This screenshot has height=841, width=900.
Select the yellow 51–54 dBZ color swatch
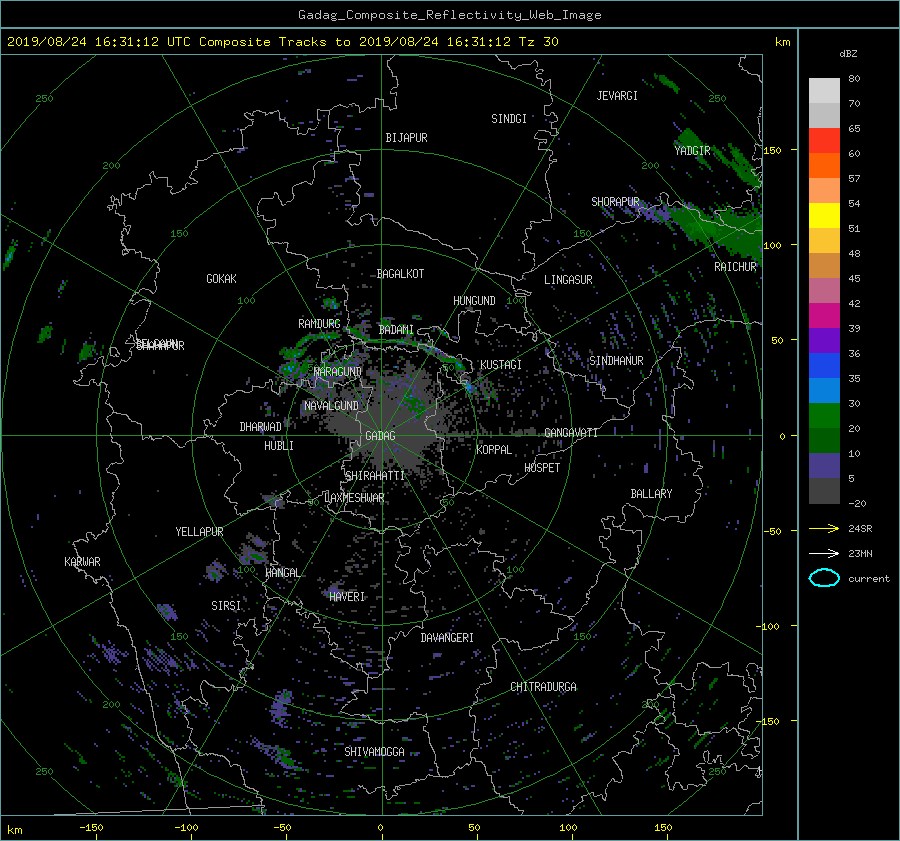[x=824, y=216]
